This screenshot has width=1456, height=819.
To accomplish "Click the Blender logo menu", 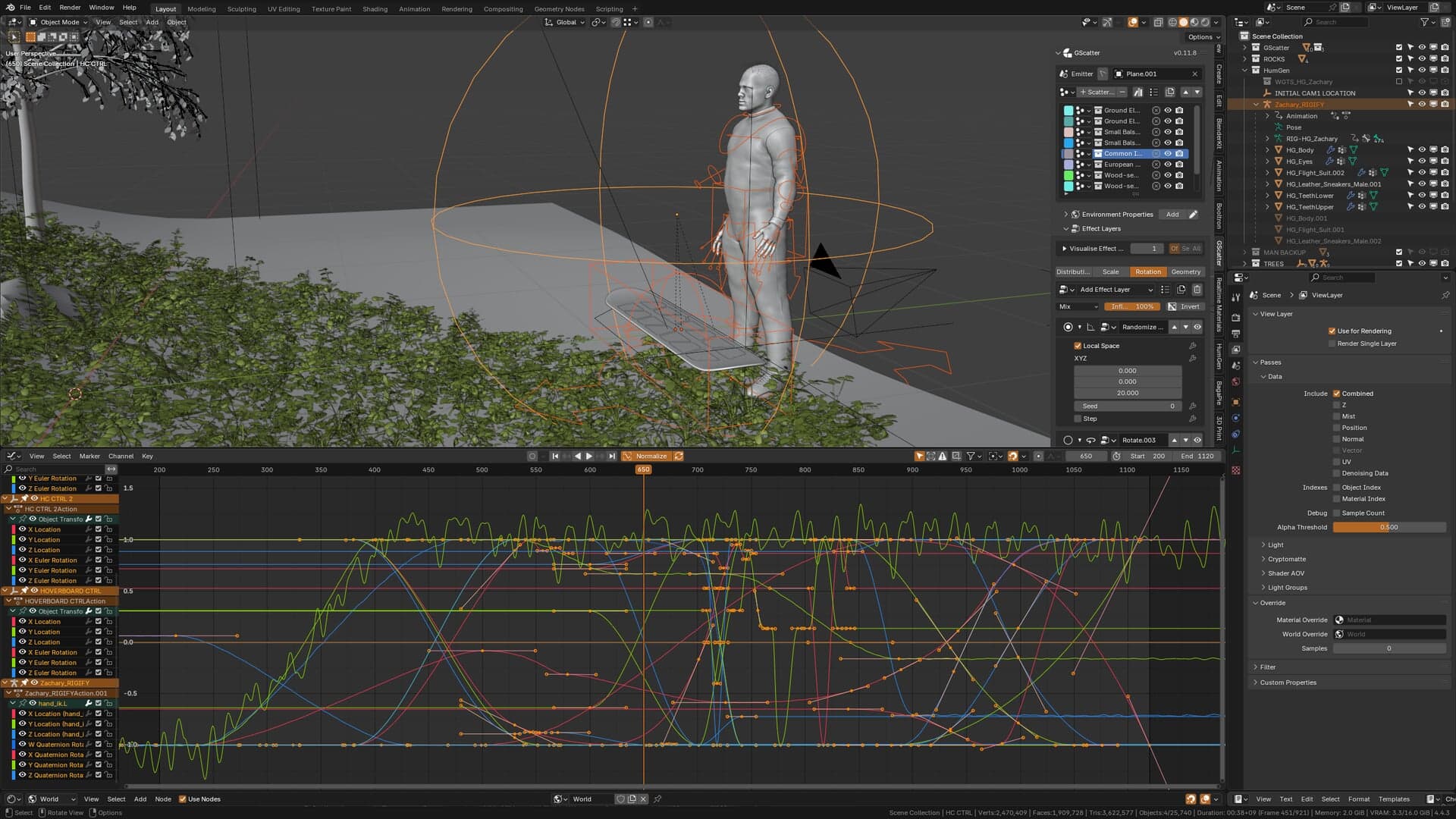I will 10,8.
